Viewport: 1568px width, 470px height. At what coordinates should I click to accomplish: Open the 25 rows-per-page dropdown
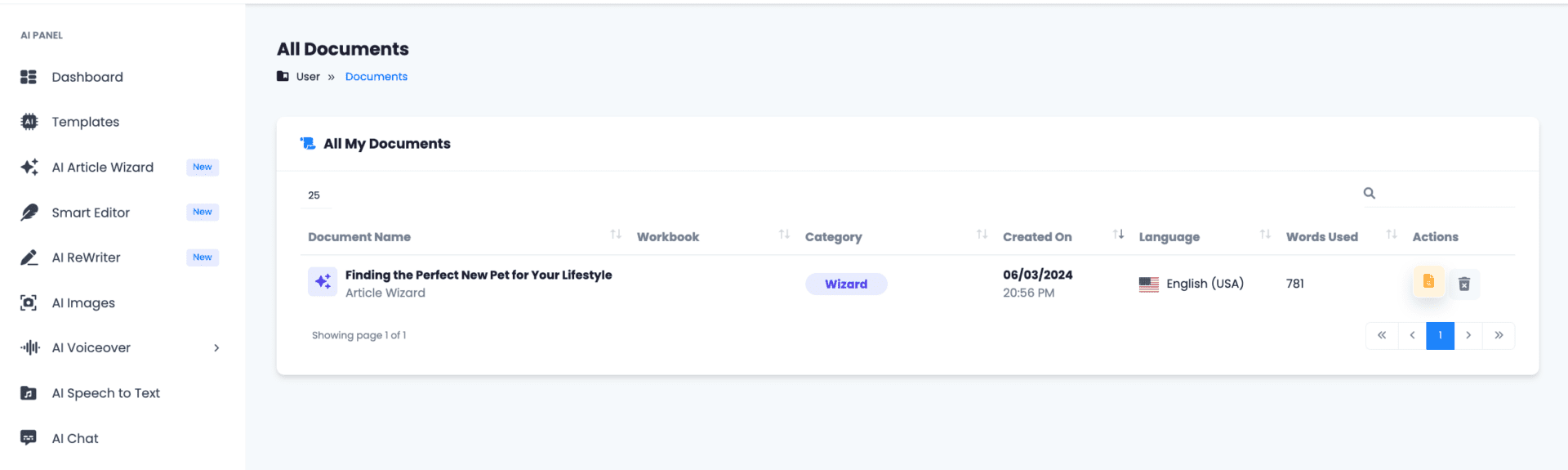coord(314,195)
